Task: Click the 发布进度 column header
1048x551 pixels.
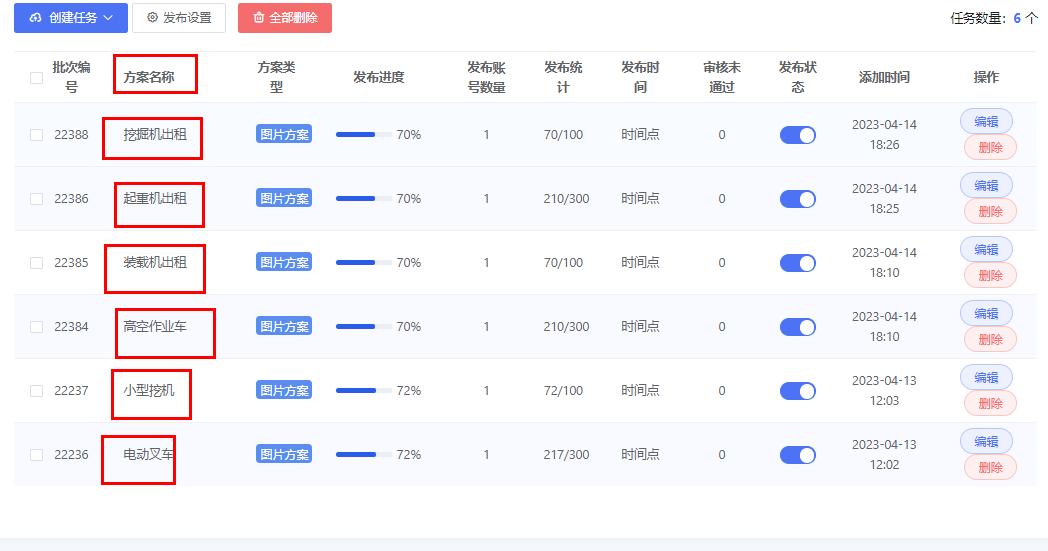Action: pos(379,78)
